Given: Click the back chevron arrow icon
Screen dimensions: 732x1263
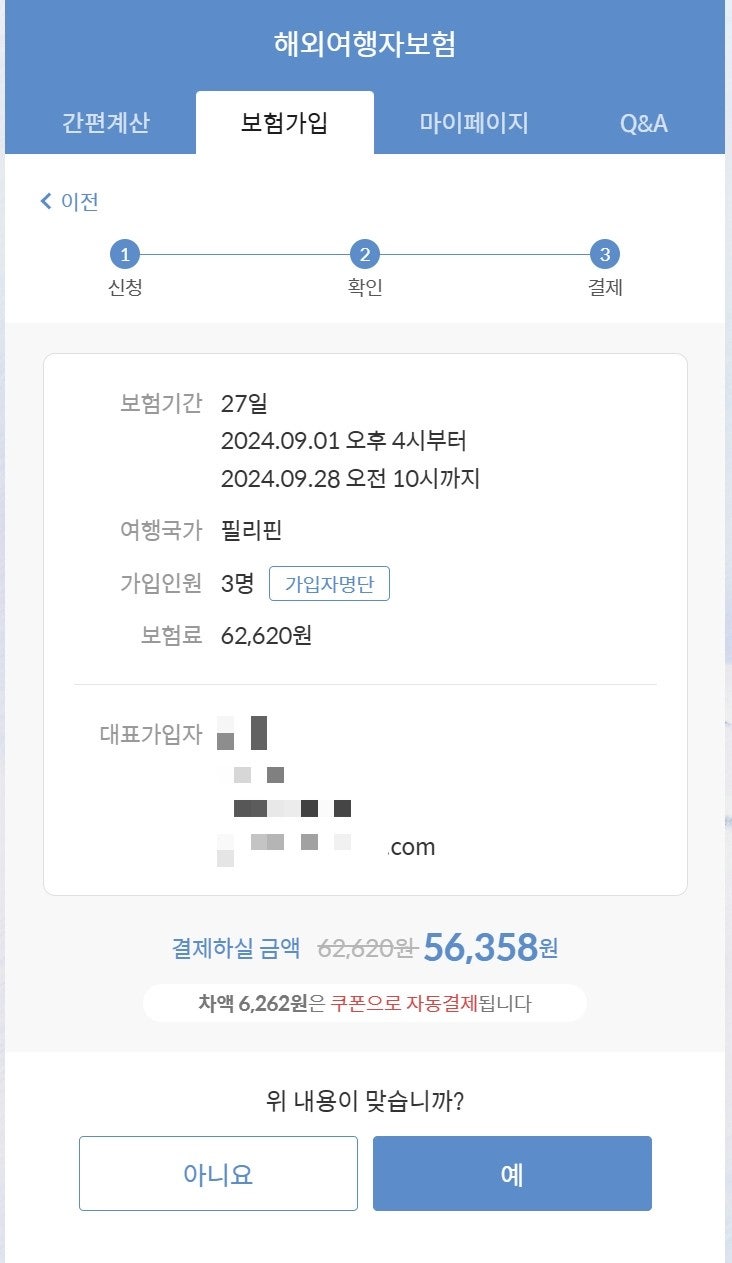Looking at the screenshot, I should pyautogui.click(x=45, y=201).
